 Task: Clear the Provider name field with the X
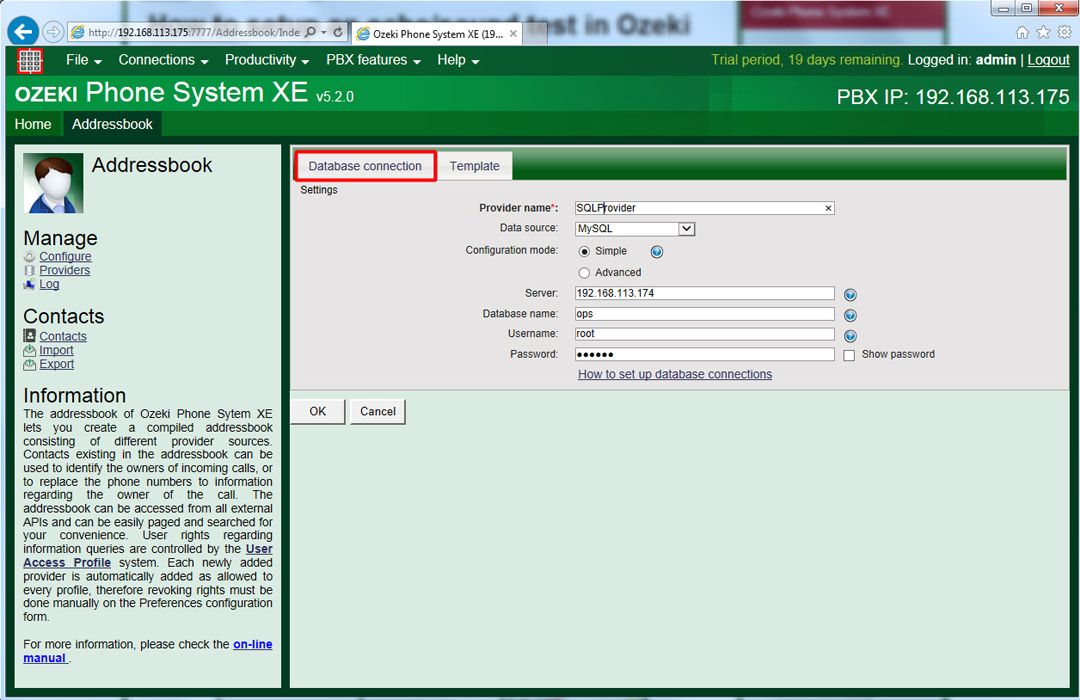tap(829, 208)
